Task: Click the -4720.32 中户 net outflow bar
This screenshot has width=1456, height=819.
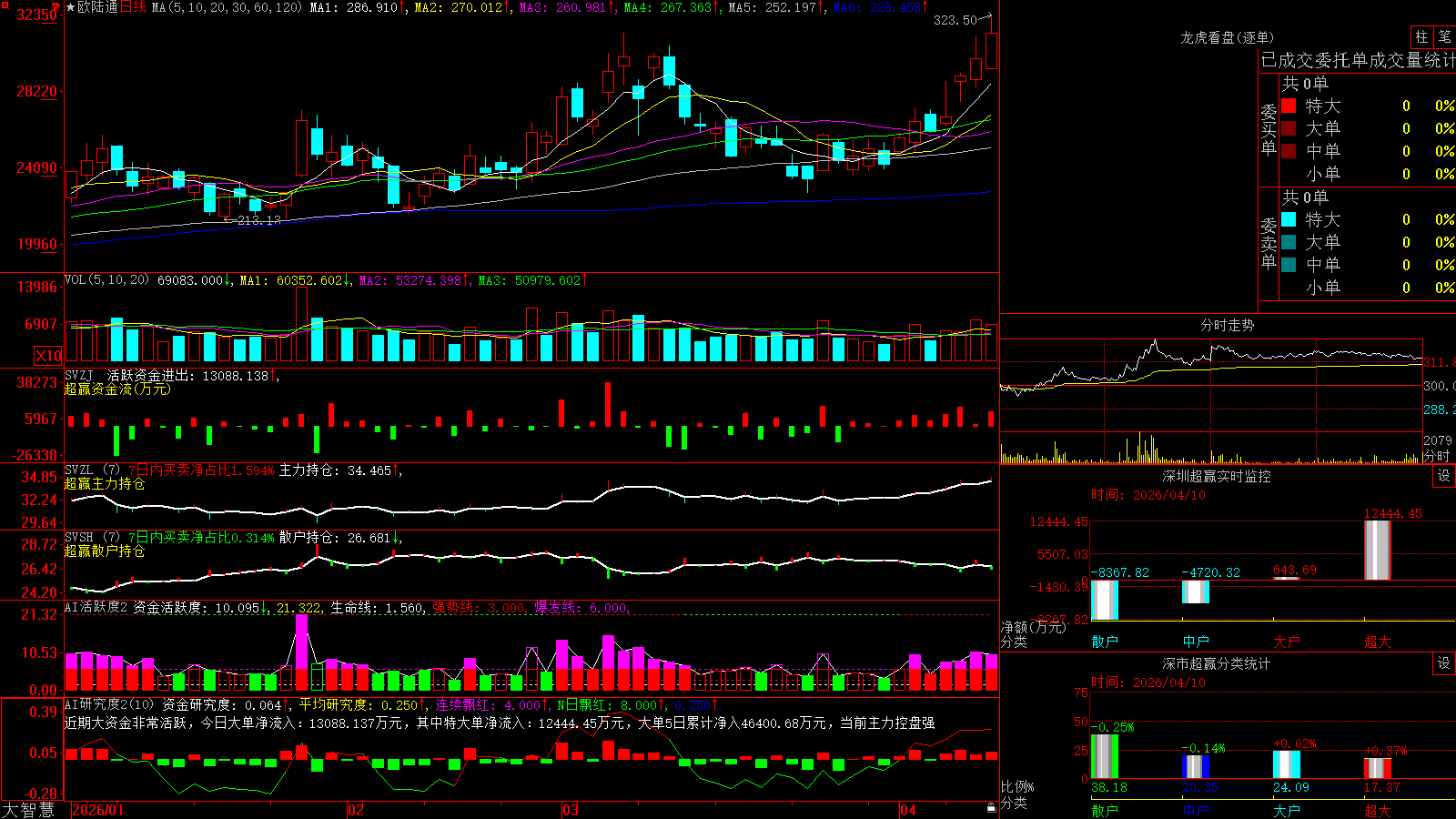Action: pyautogui.click(x=1196, y=591)
